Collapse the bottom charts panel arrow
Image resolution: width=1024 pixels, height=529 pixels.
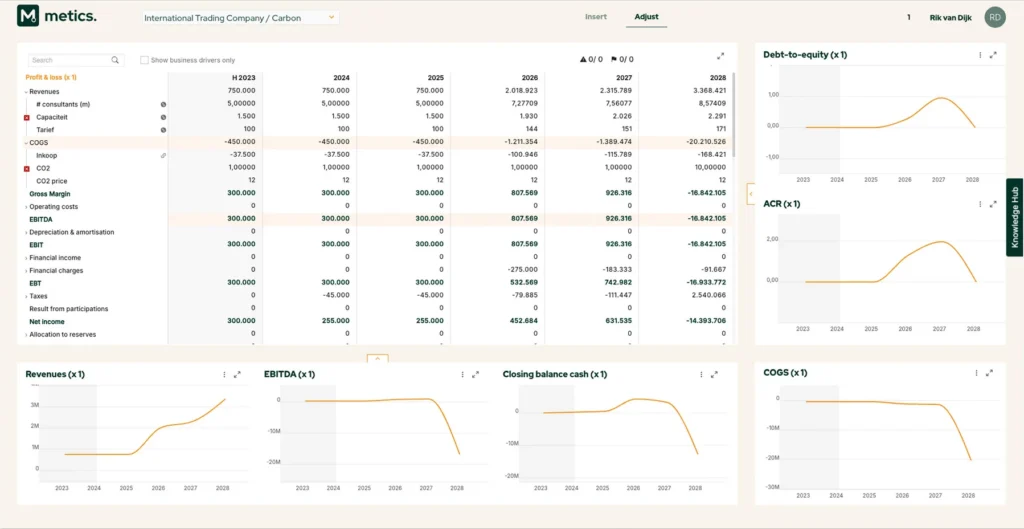[377, 359]
